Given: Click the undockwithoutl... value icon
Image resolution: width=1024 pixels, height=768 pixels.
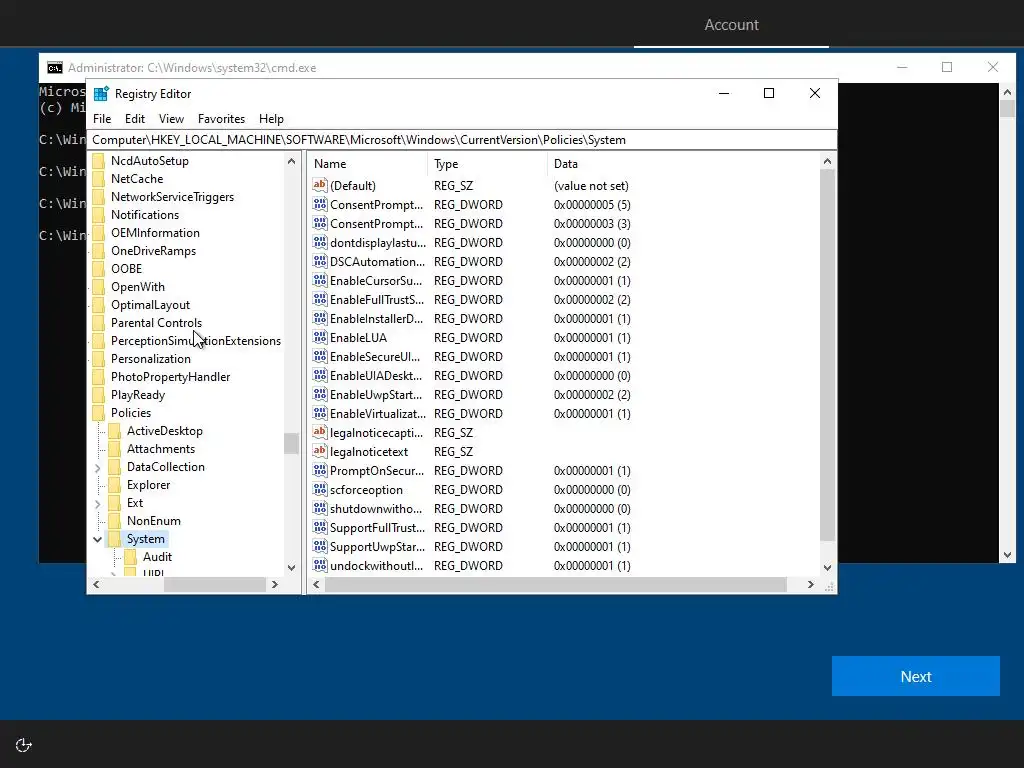Looking at the screenshot, I should click(319, 566).
